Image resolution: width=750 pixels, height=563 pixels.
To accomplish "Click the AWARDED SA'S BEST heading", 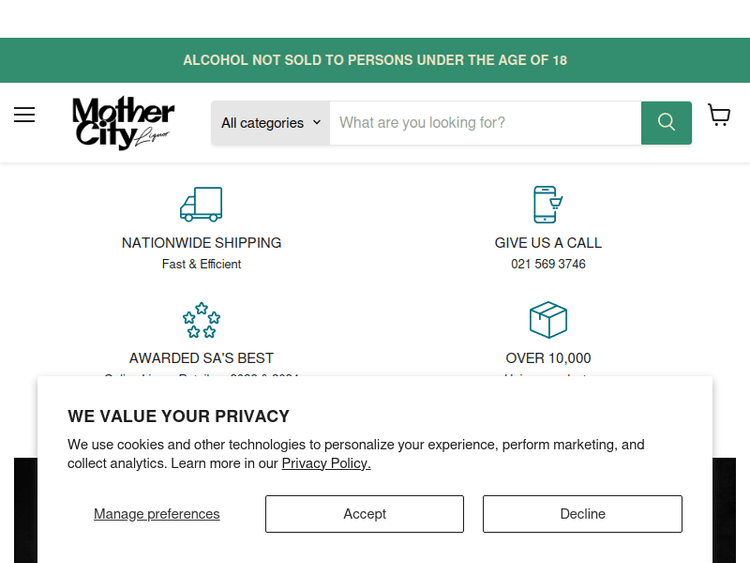I will [201, 358].
